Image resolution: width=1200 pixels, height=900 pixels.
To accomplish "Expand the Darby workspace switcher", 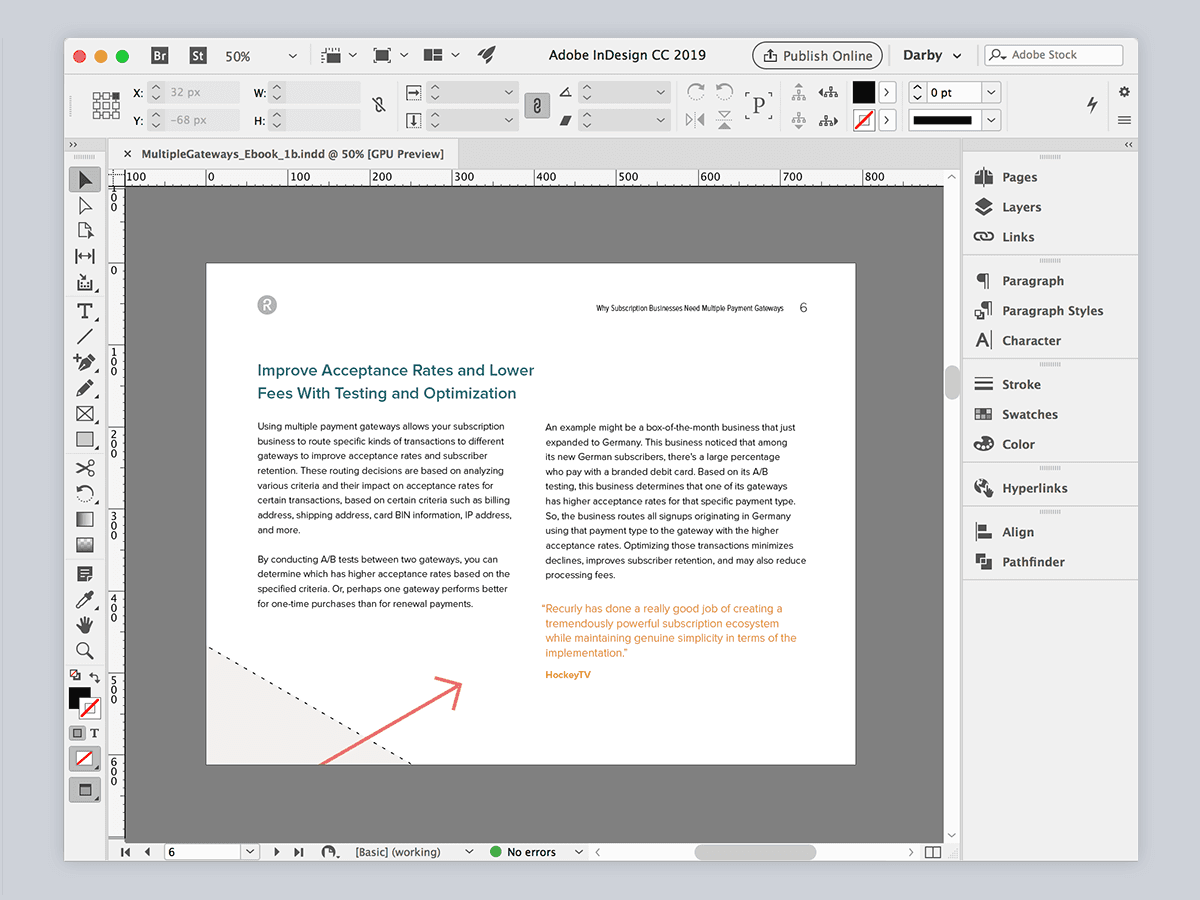I will (x=932, y=56).
